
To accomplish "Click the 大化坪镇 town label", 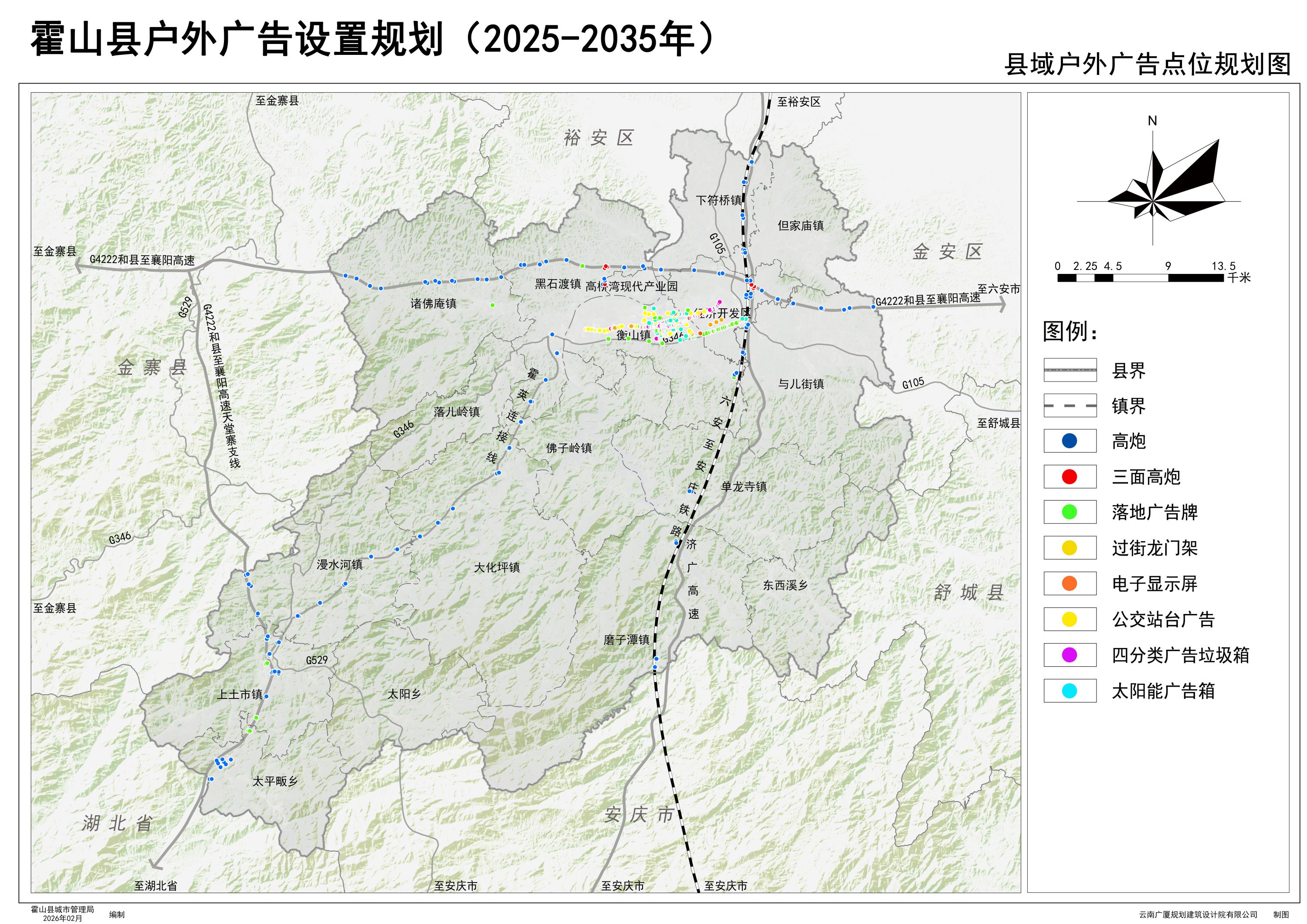I will [496, 567].
